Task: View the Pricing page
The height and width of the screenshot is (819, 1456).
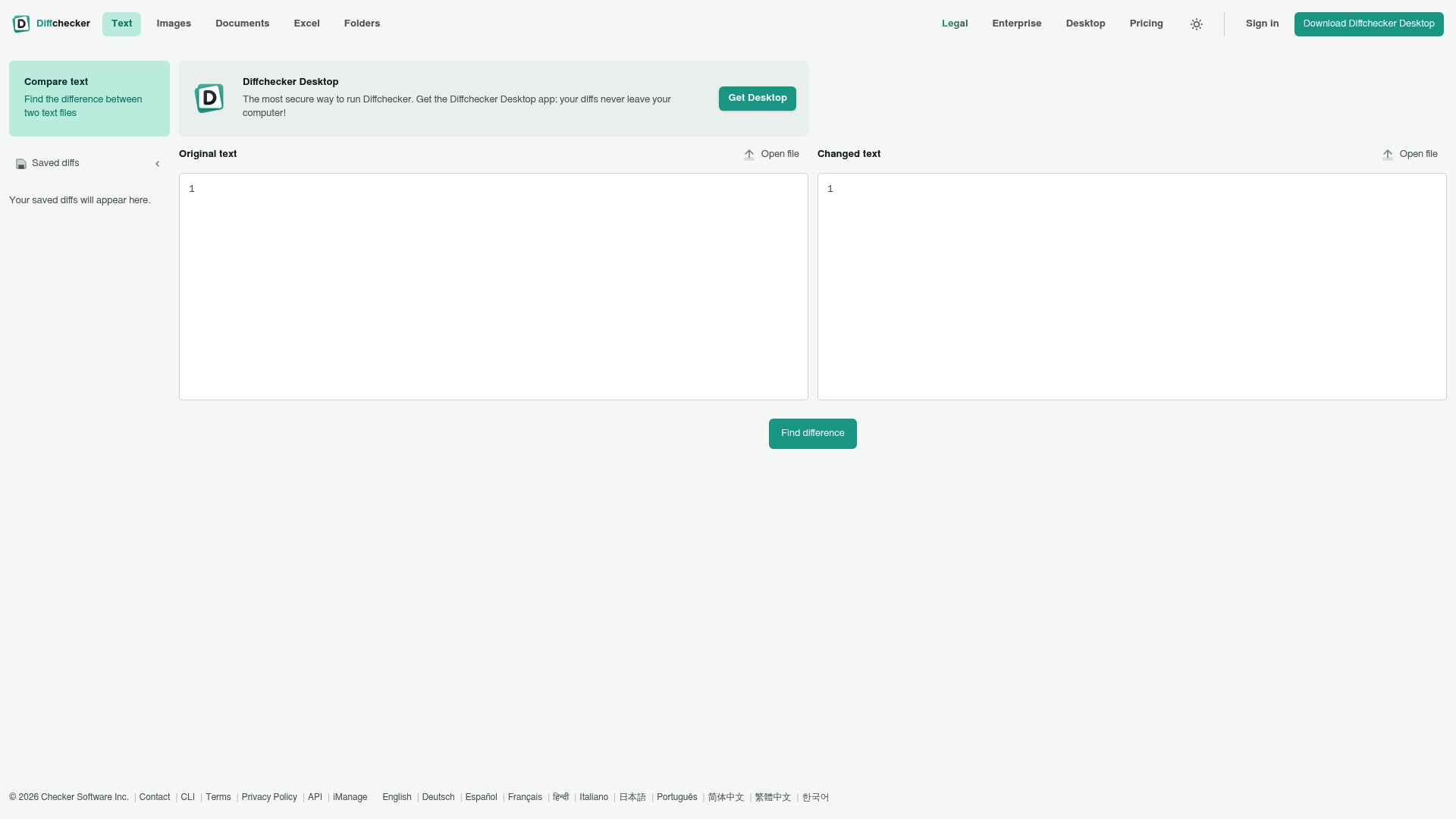Action: (1147, 24)
